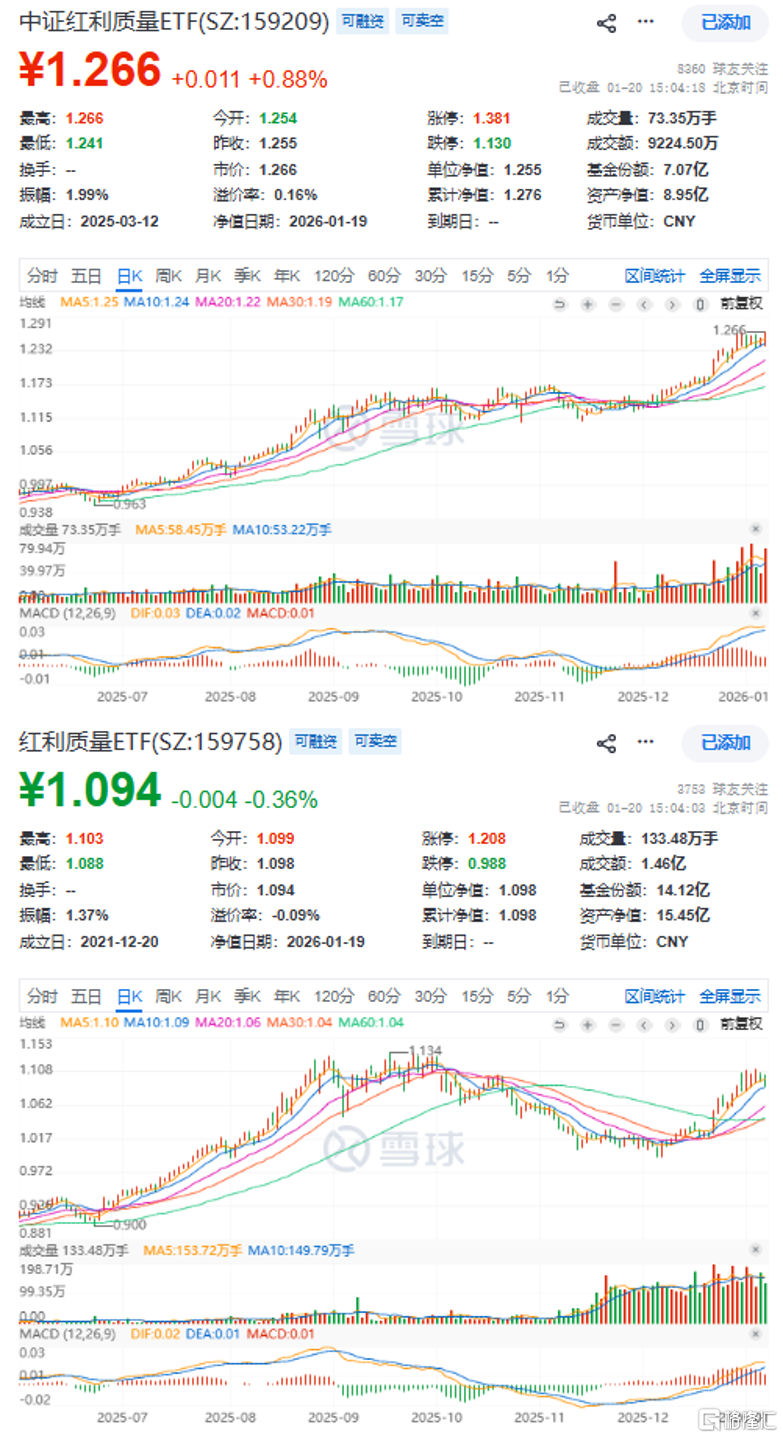Image resolution: width=783 pixels, height=1438 pixels.
Task: Pan left arrow icon on upper chart
Action: (644, 304)
